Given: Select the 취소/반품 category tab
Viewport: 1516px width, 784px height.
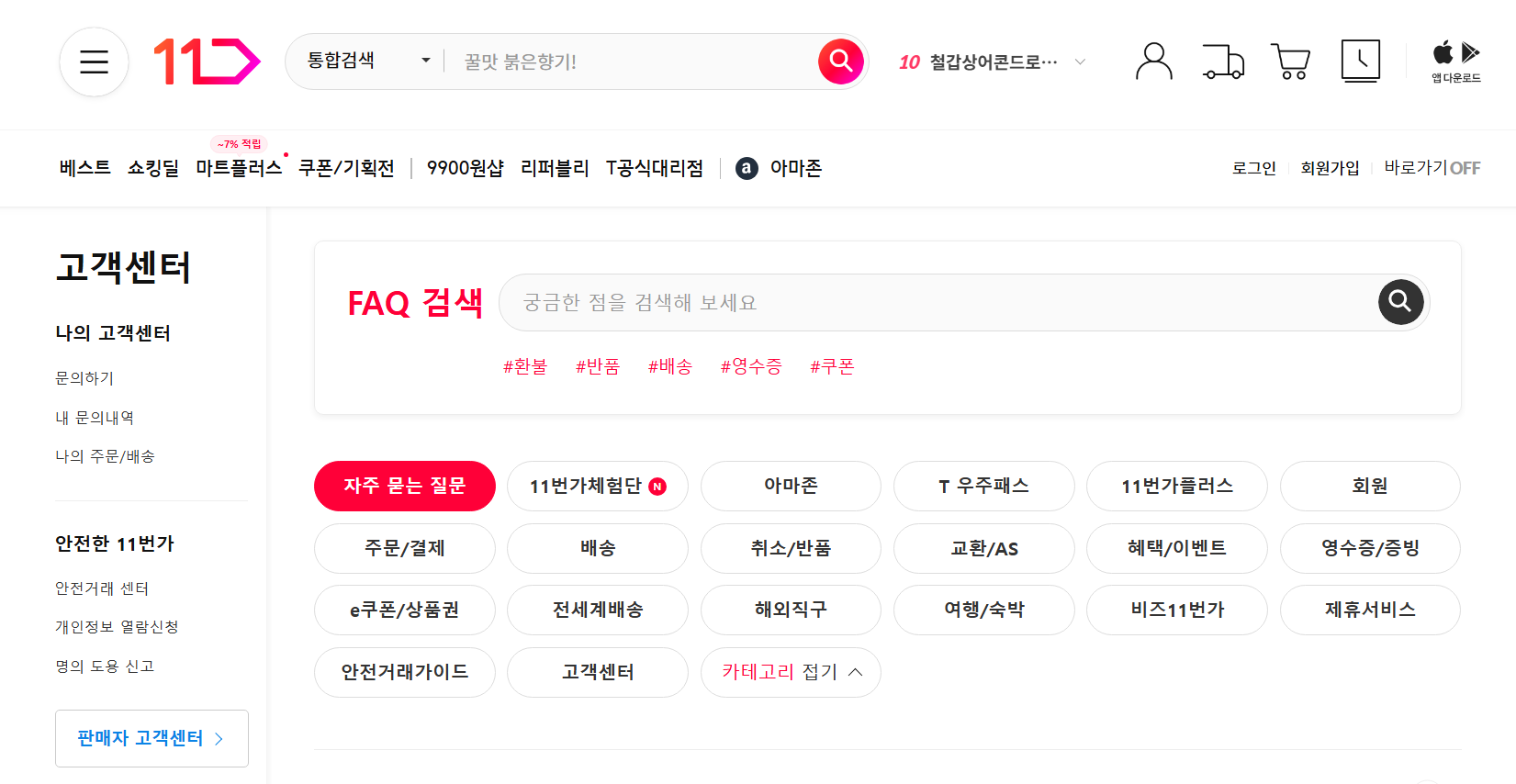Looking at the screenshot, I should click(791, 548).
